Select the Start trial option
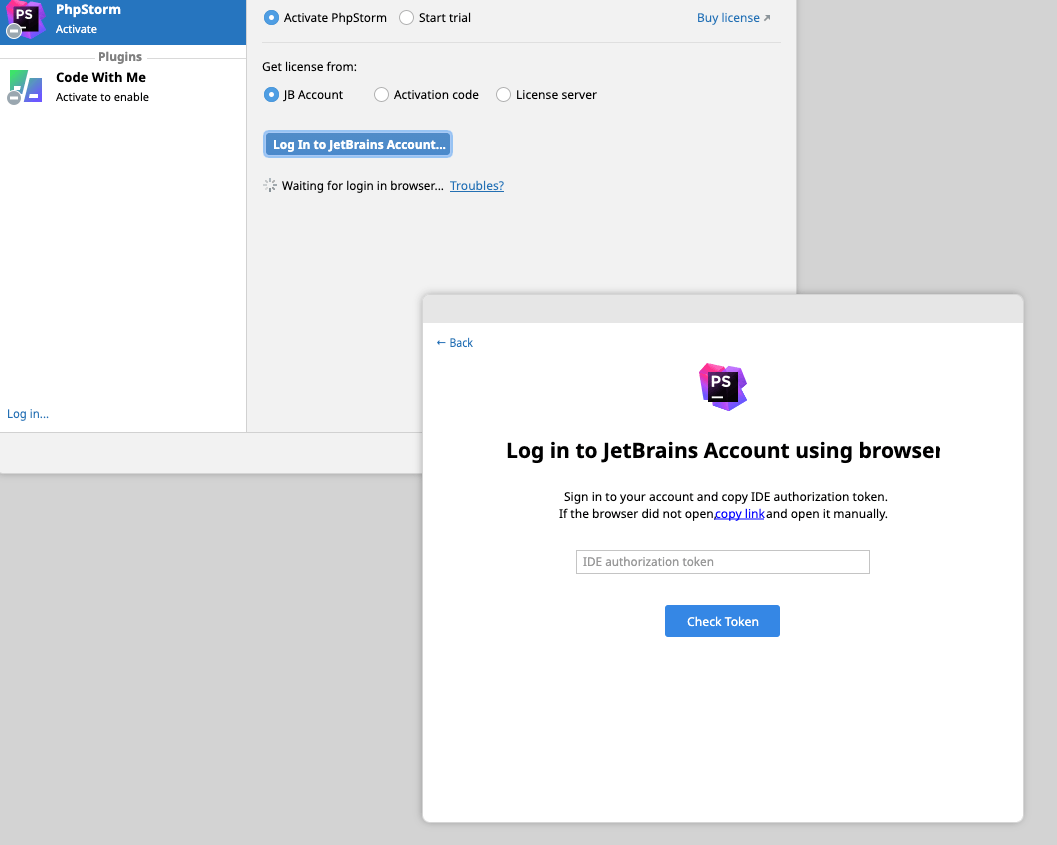Screen dimensions: 1057x845 pyautogui.click(x=435, y=18)
